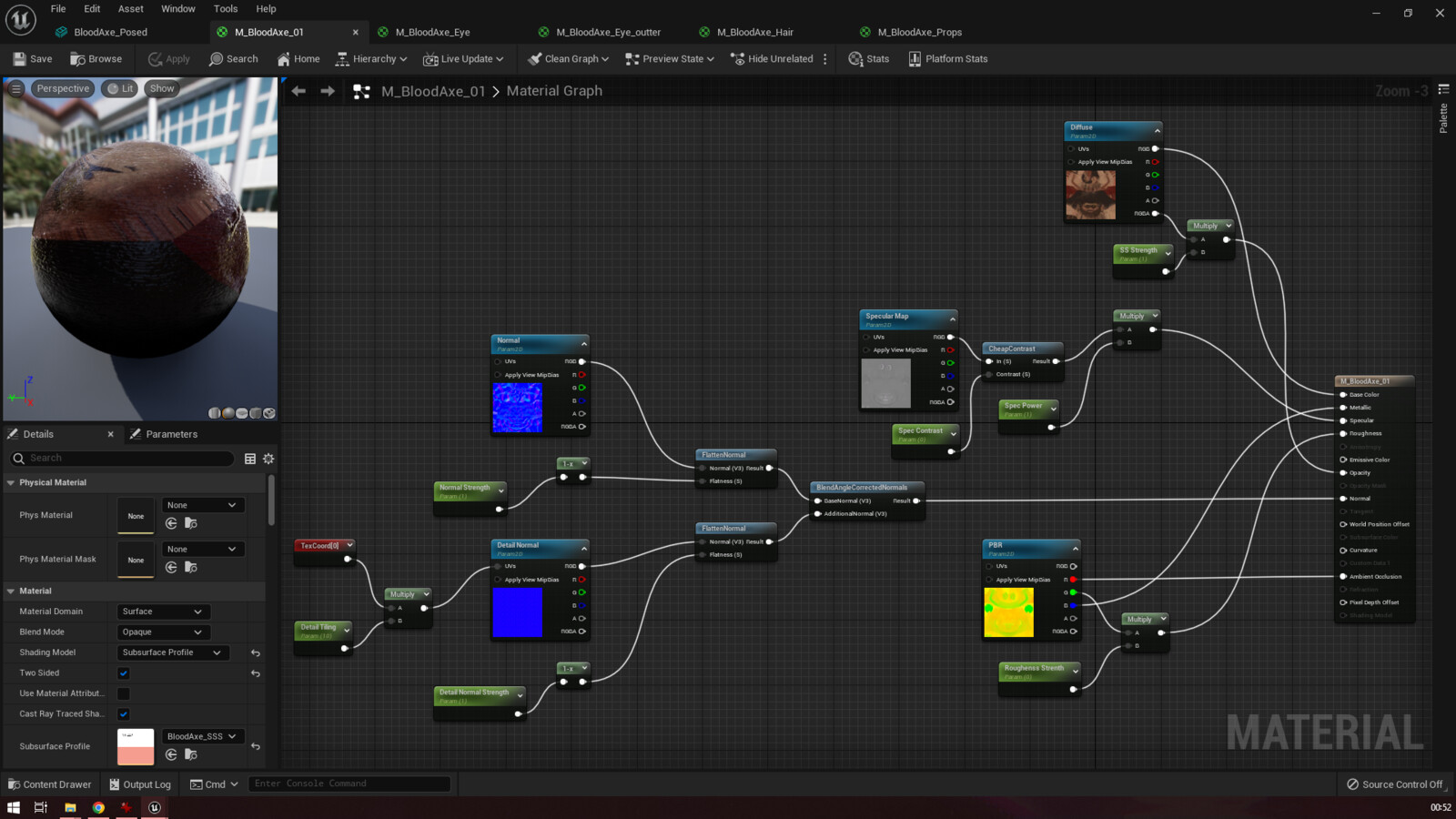Open Chrome from the taskbar
The height and width of the screenshot is (819, 1456).
click(98, 807)
